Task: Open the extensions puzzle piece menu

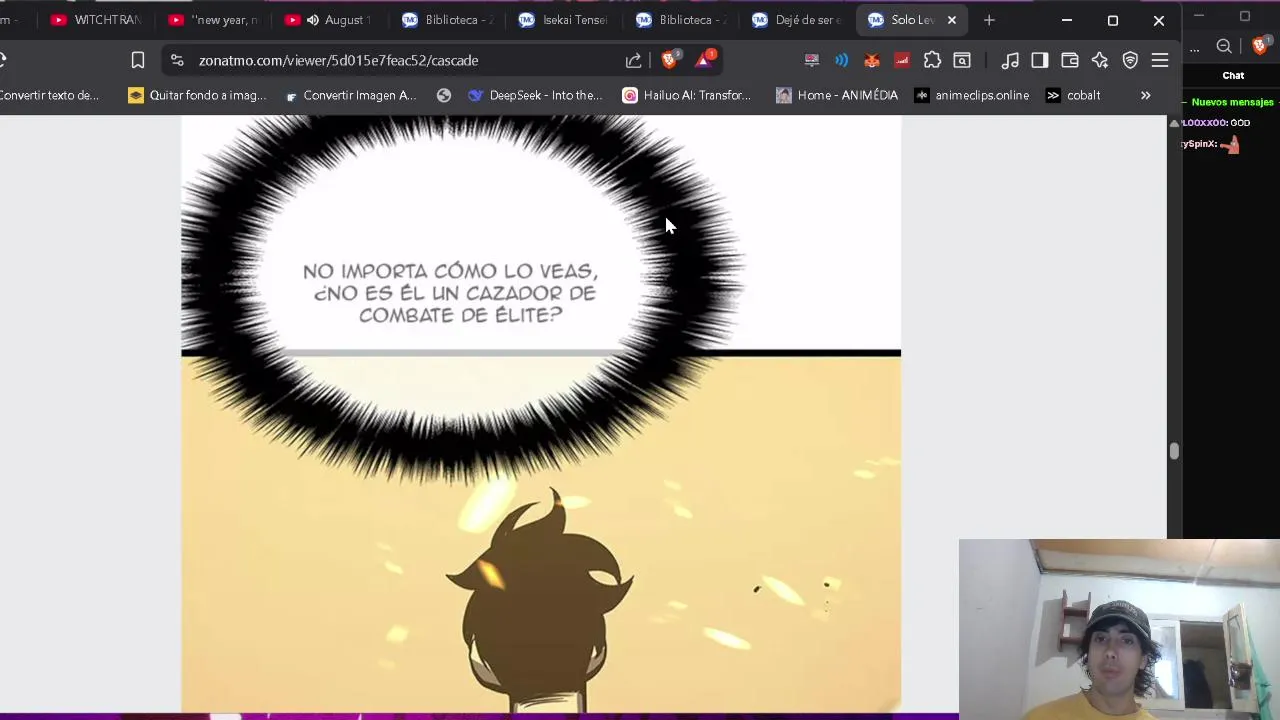Action: pyautogui.click(x=932, y=60)
